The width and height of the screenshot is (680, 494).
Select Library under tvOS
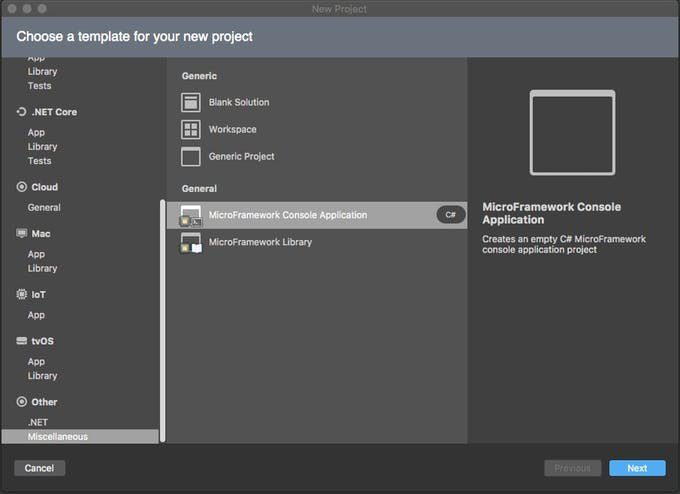click(x=42, y=376)
